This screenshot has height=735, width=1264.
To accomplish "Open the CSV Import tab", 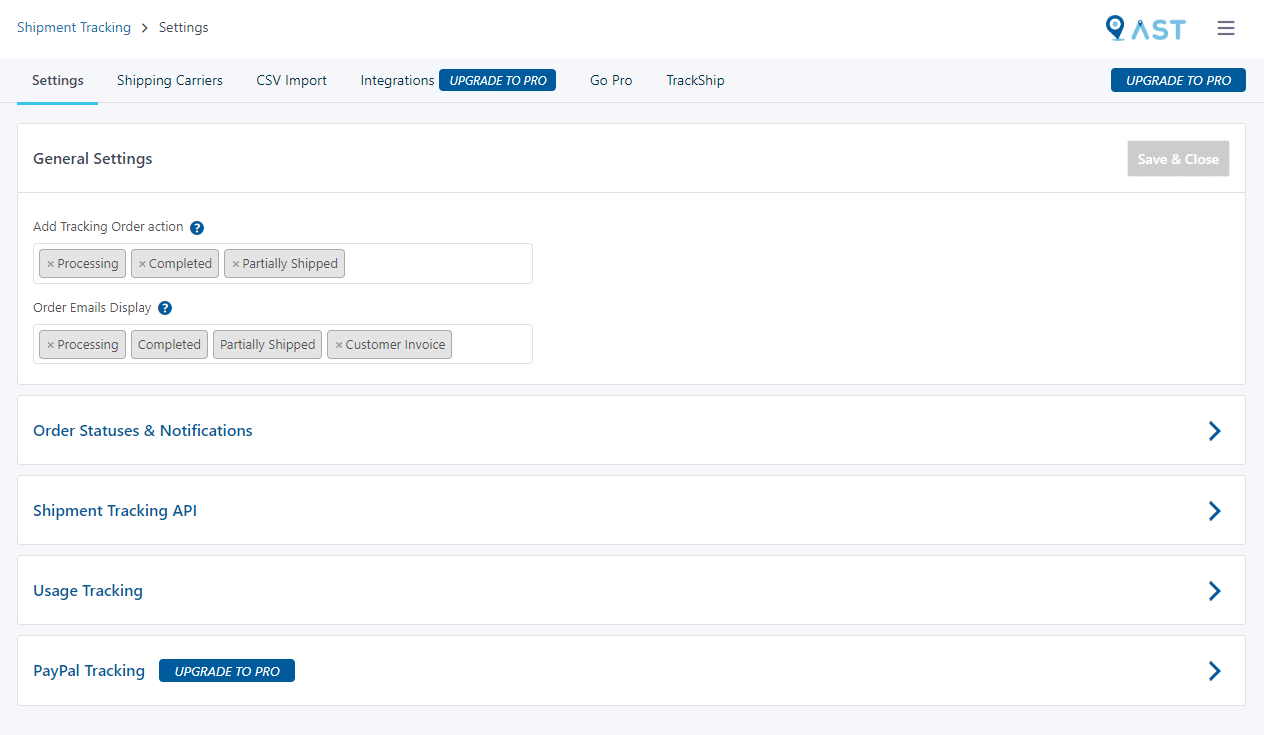I will pyautogui.click(x=291, y=80).
